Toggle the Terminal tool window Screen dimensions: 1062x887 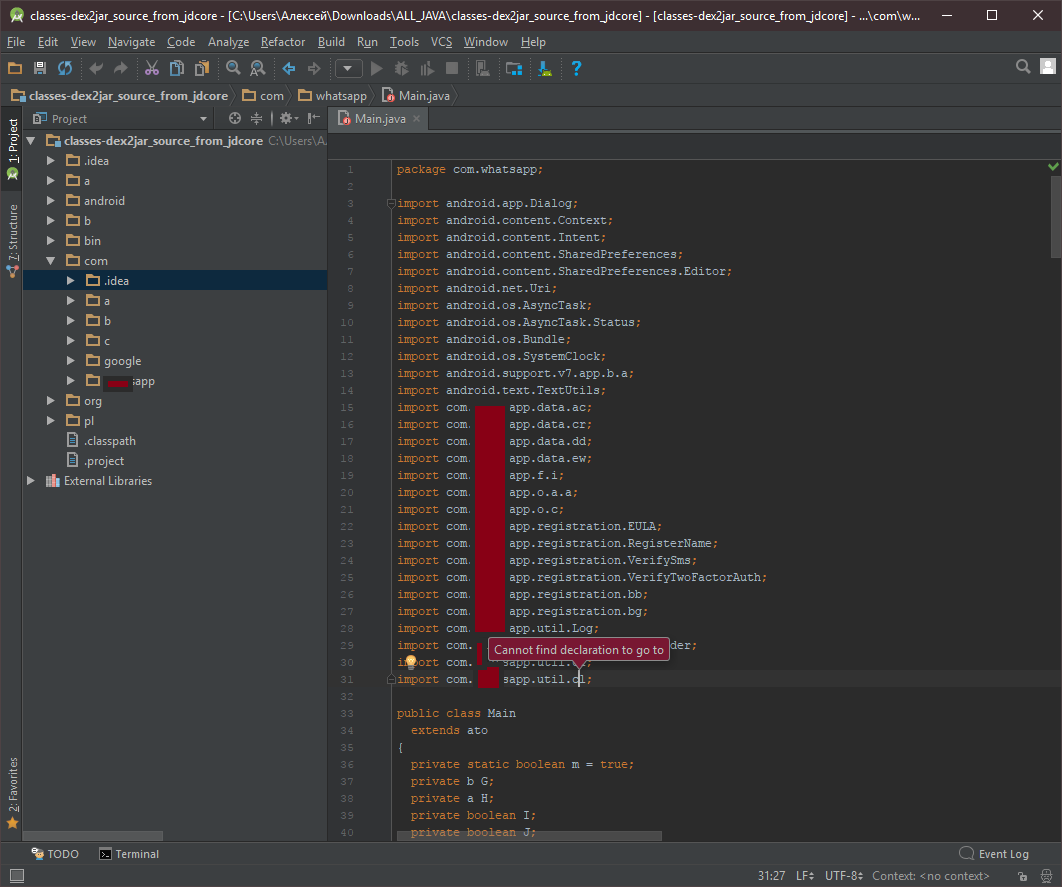[x=129, y=854]
